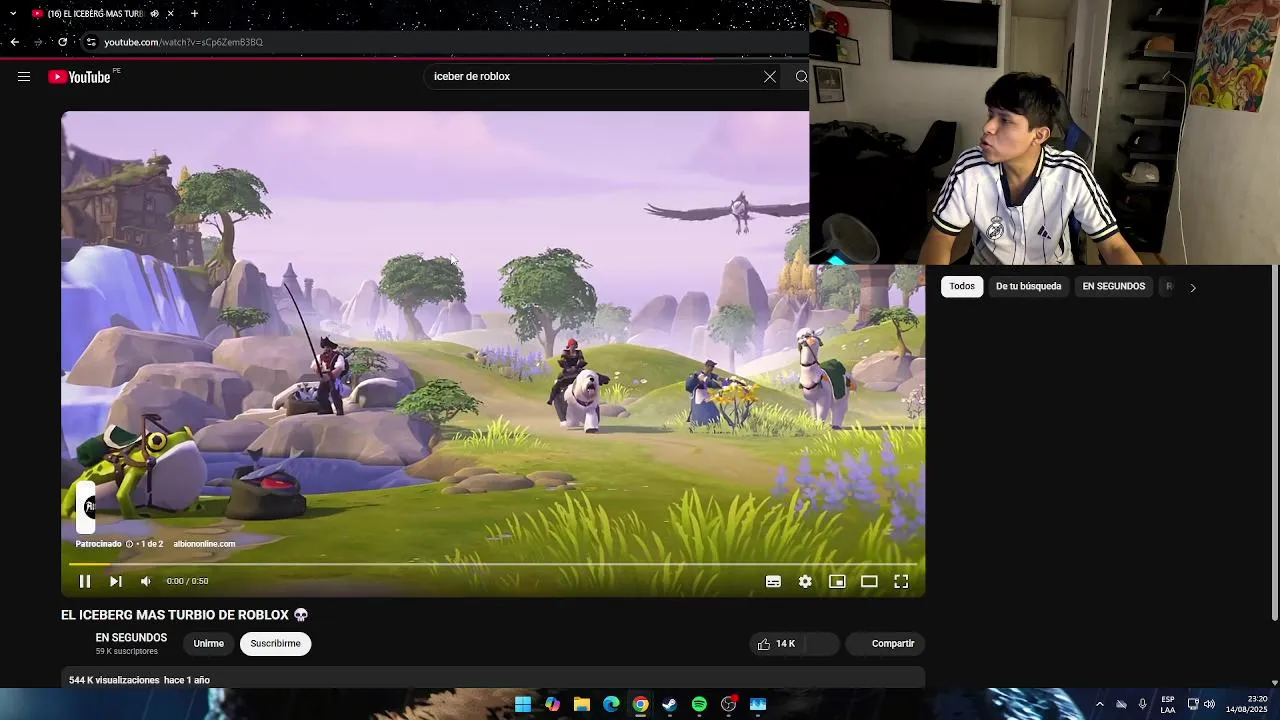Open the tab search dropdown arrow

pos(12,14)
